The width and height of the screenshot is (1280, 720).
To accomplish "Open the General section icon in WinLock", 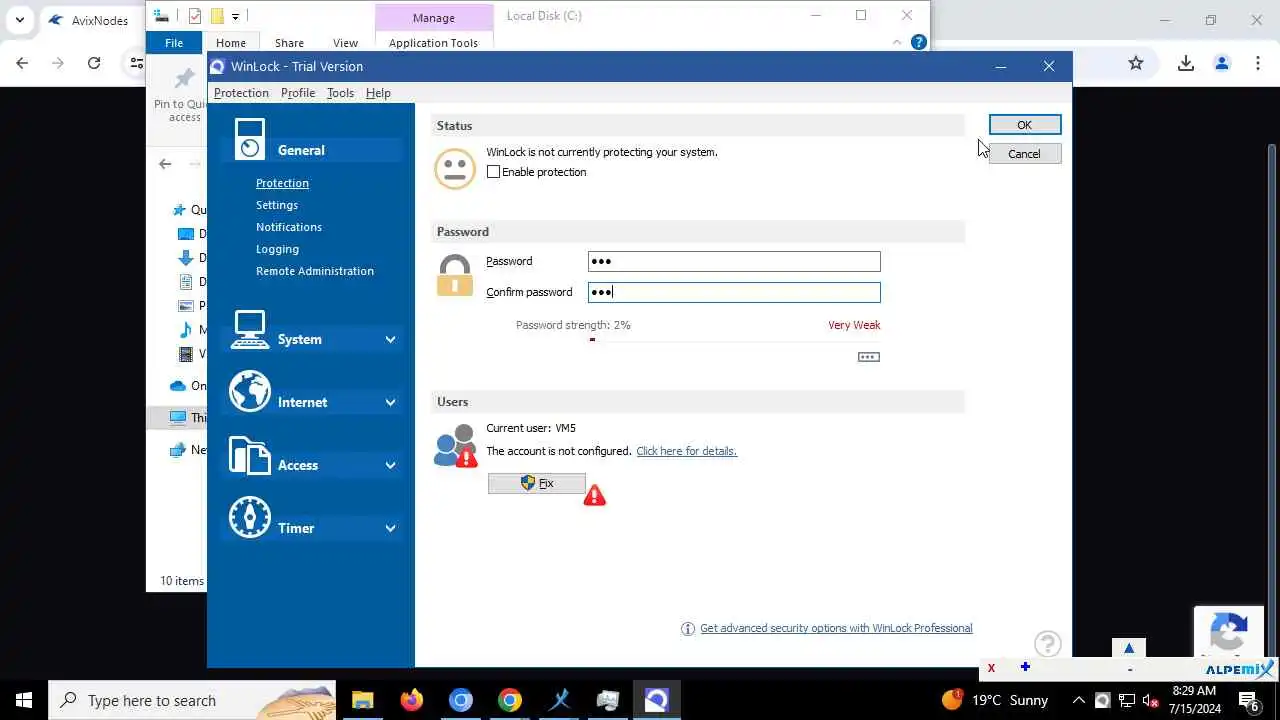I will (x=250, y=140).
